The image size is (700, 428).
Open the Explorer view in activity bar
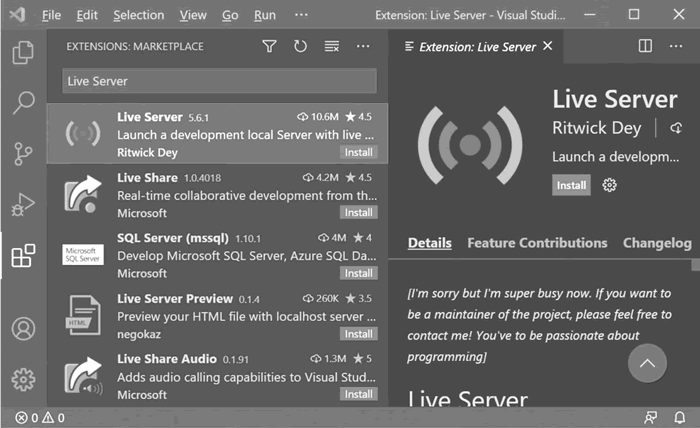point(23,53)
